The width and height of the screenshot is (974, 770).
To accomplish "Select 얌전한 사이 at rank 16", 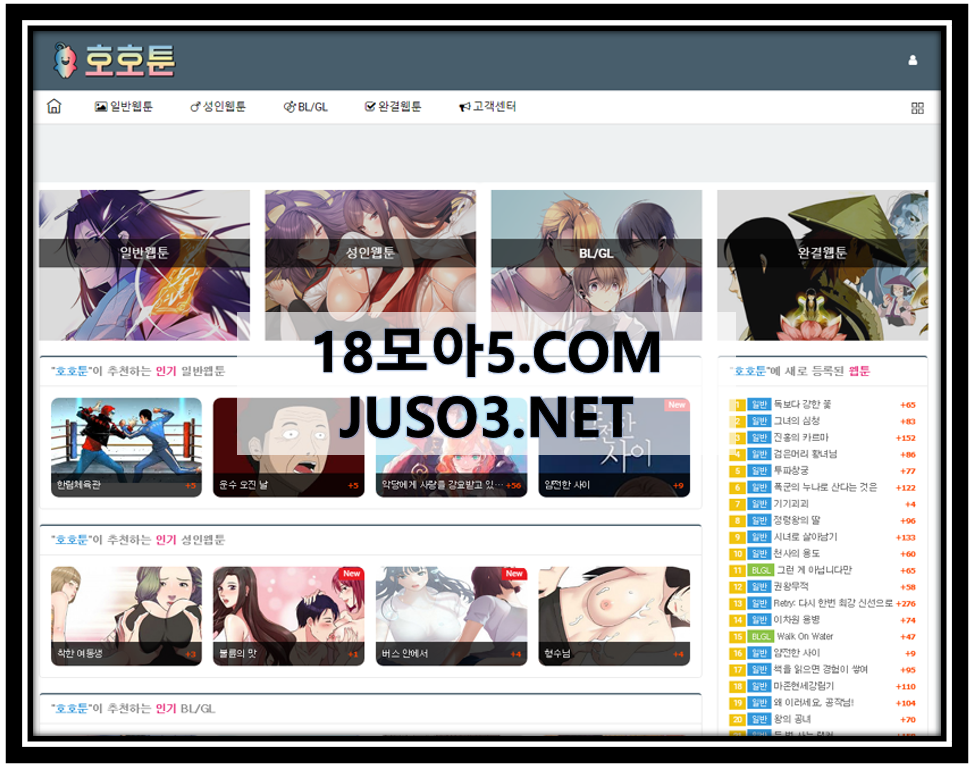I will point(796,653).
